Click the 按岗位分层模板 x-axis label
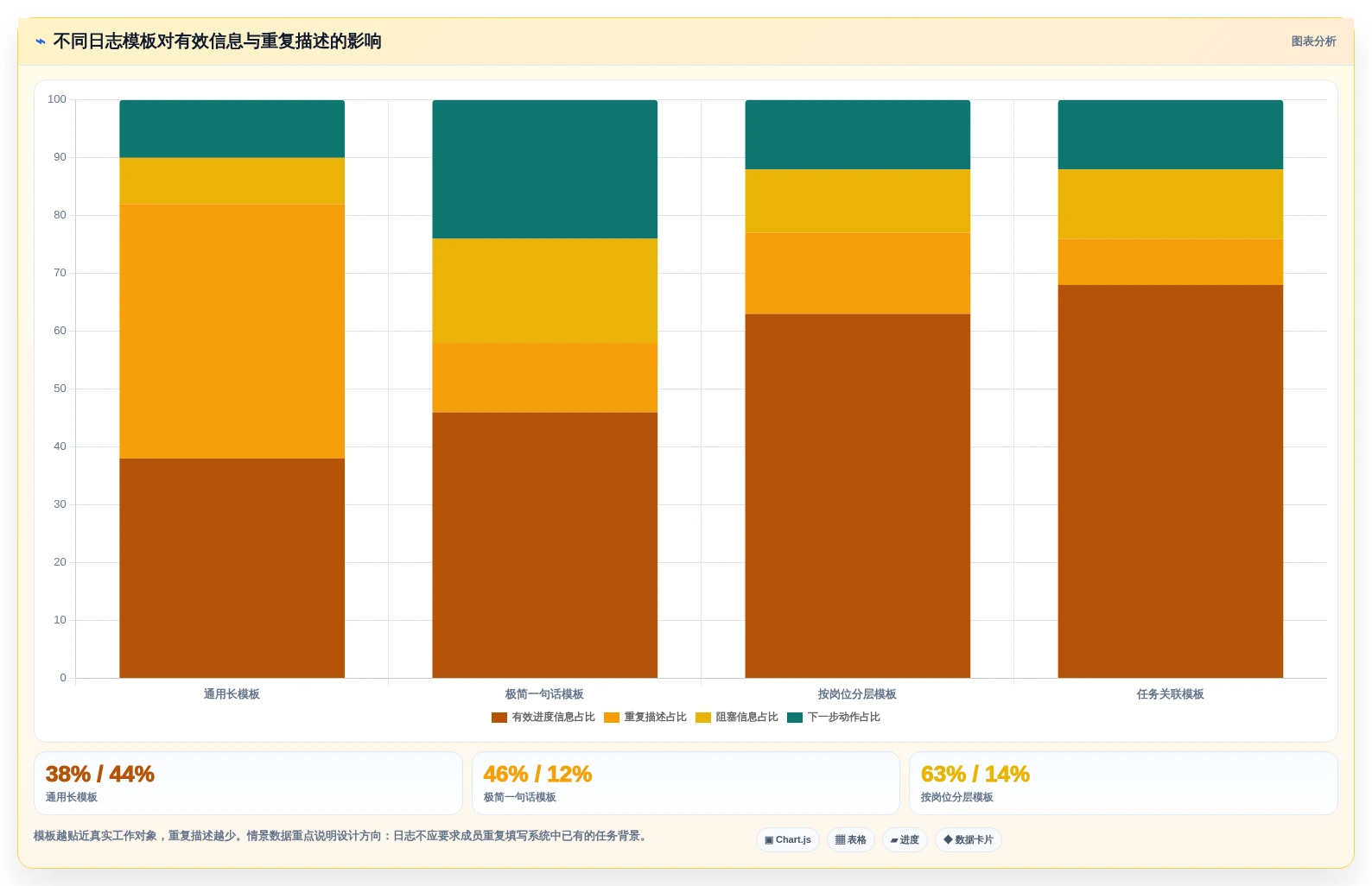This screenshot has height=886, width=1372. point(857,694)
